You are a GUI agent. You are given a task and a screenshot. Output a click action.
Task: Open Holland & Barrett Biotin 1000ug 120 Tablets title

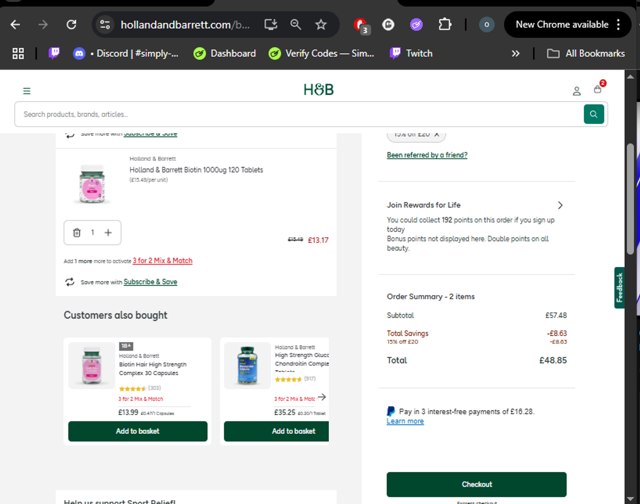coord(196,170)
